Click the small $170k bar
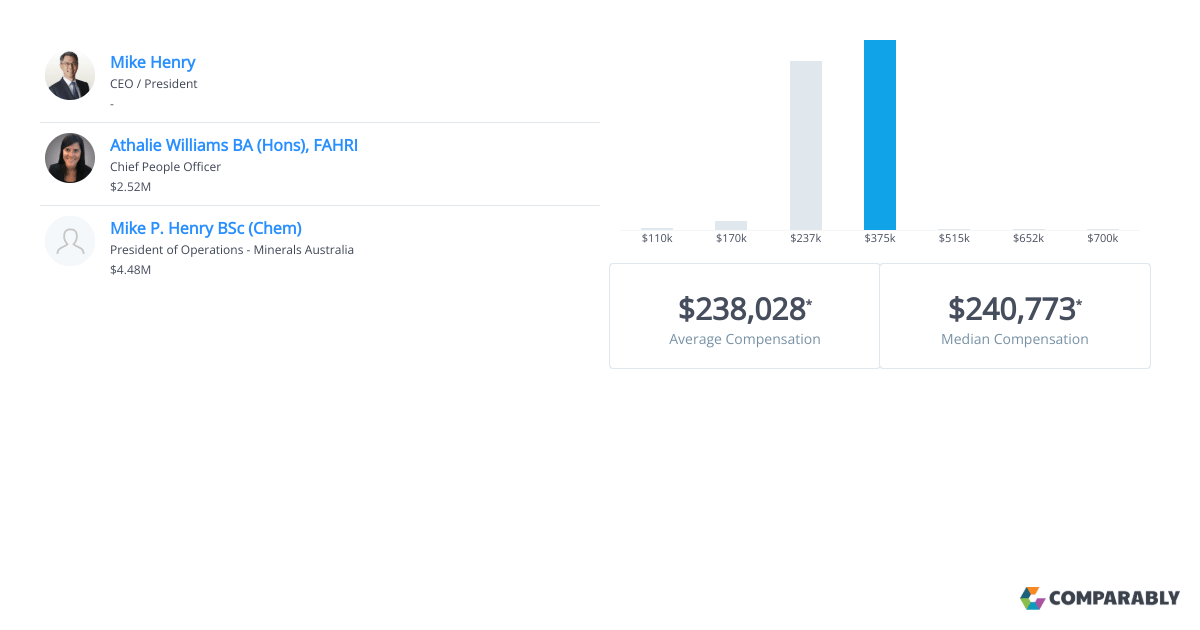Screen dimensions: 1200x630 (731, 225)
